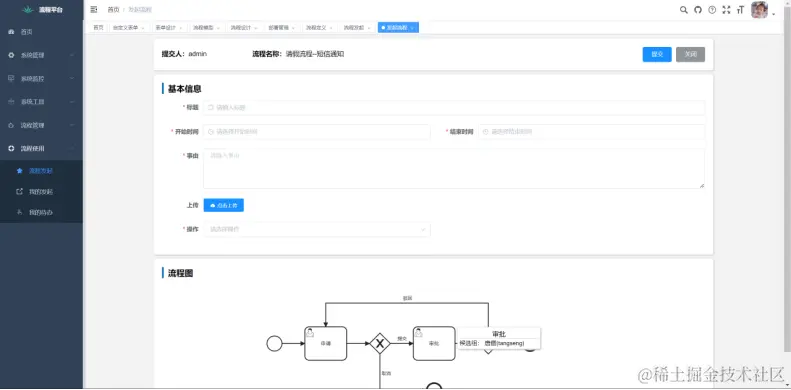Expand the 系统管理 sidebar chevron
The height and width of the screenshot is (390, 791).
[72, 55]
